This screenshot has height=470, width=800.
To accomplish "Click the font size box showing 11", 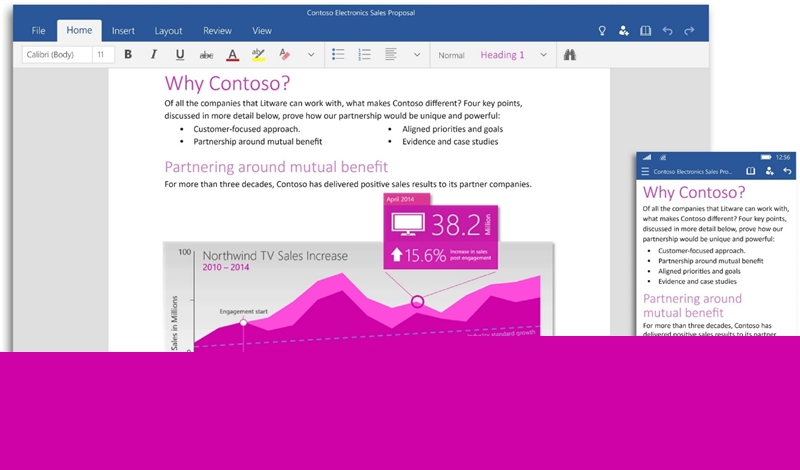I will (x=103, y=55).
